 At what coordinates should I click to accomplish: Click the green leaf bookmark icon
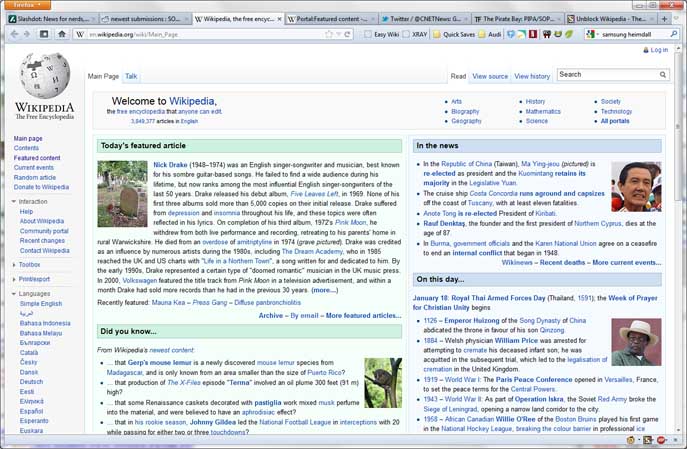(x=569, y=34)
